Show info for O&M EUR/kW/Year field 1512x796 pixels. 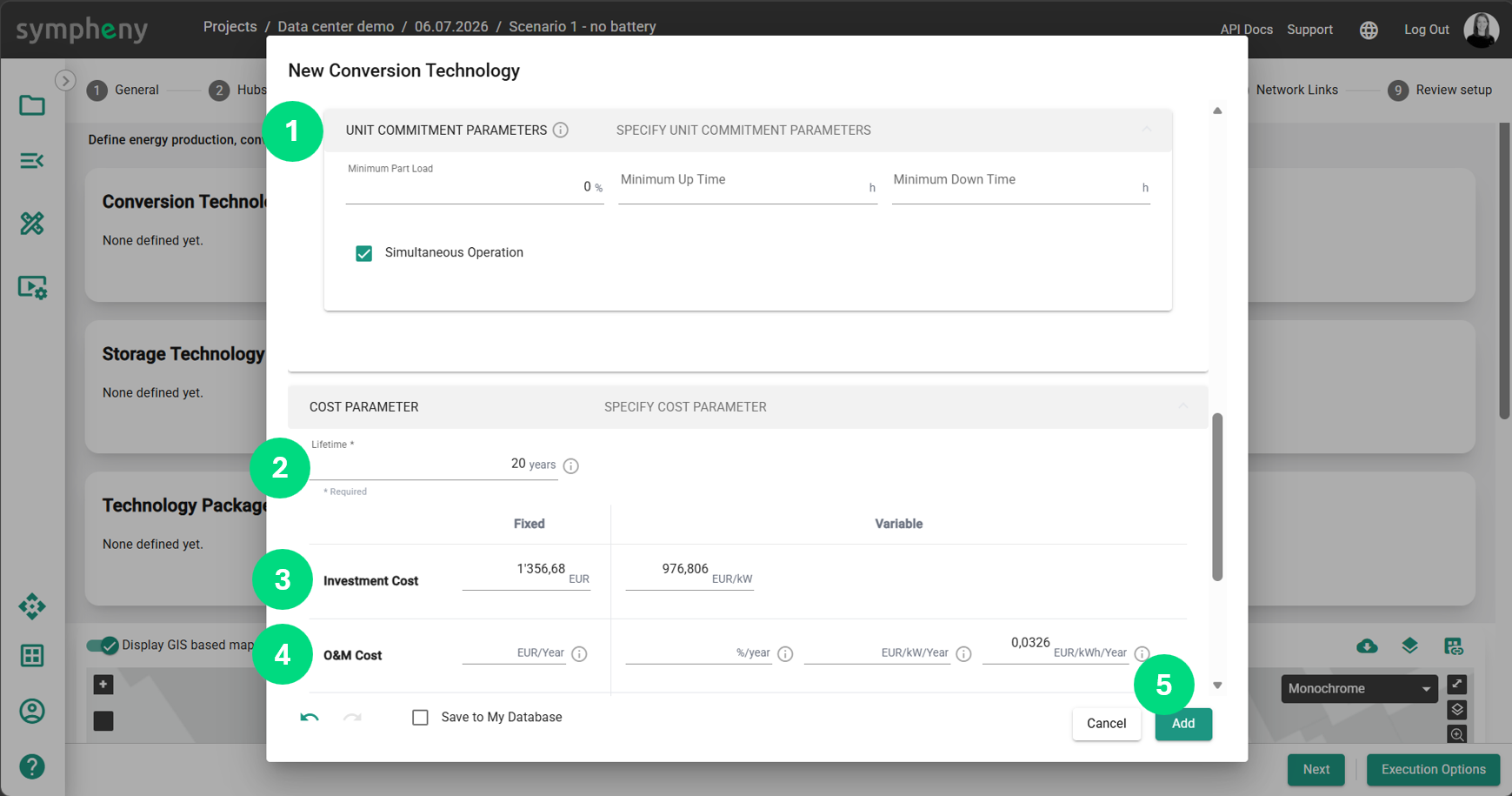963,653
